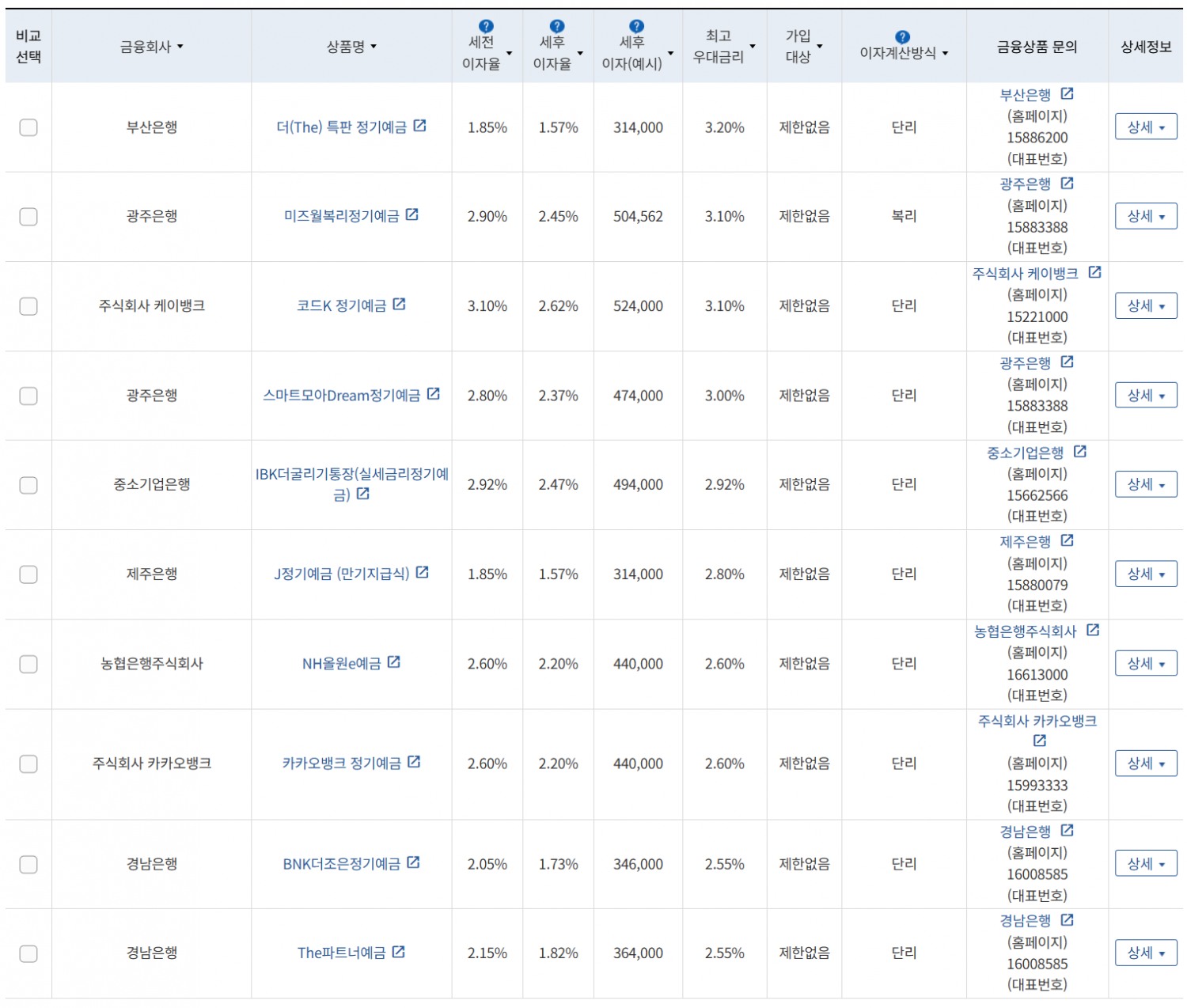Sort by 세후 이자율 column header
1187x1008 pixels.
(558, 53)
